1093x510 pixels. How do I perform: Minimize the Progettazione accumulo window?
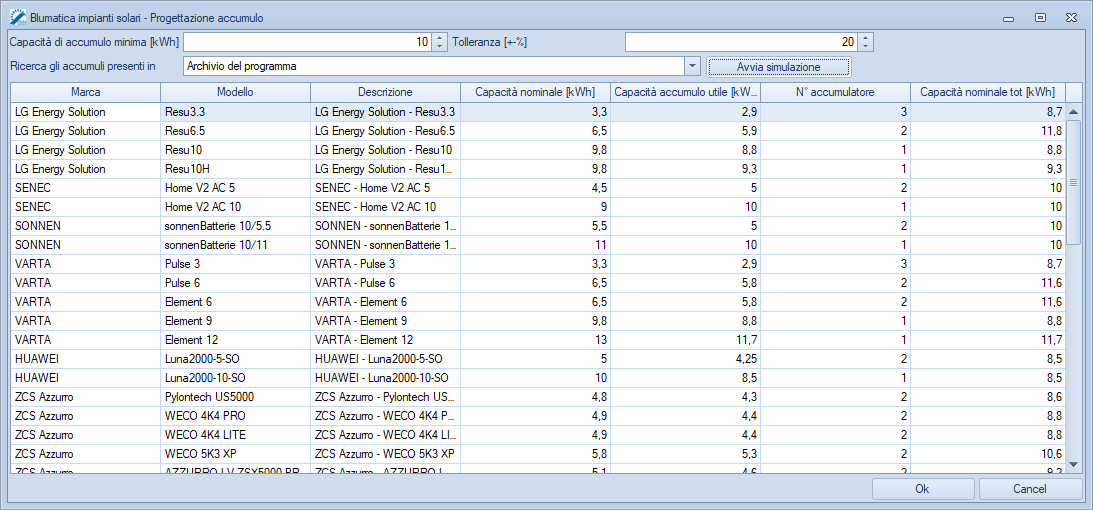coord(1008,18)
